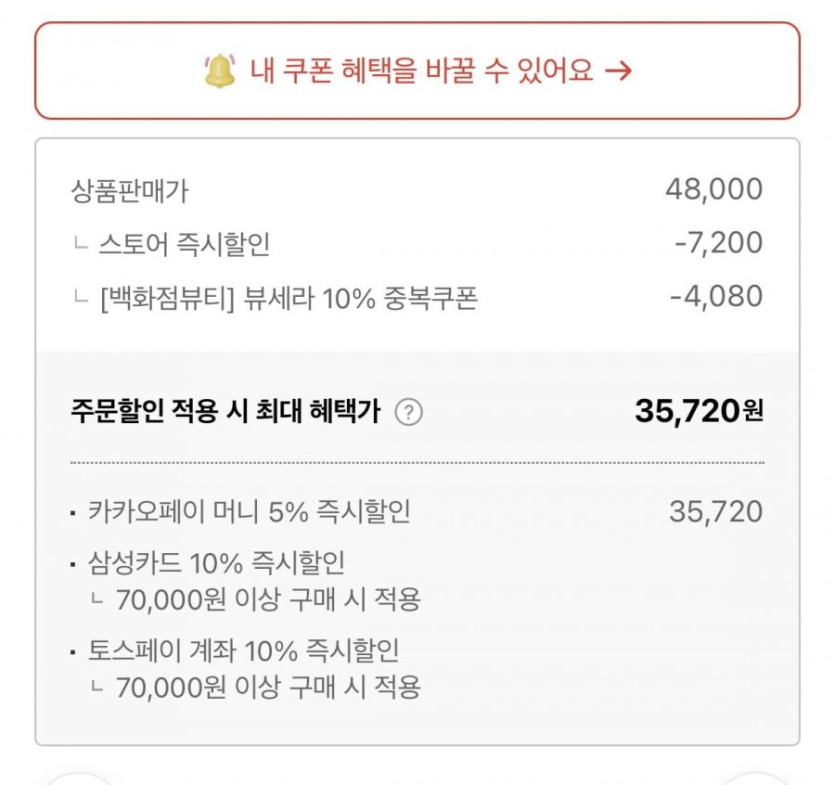Click the 35,720 price beside 카카오페이
This screenshot has height=785, width=835.
tap(715, 513)
